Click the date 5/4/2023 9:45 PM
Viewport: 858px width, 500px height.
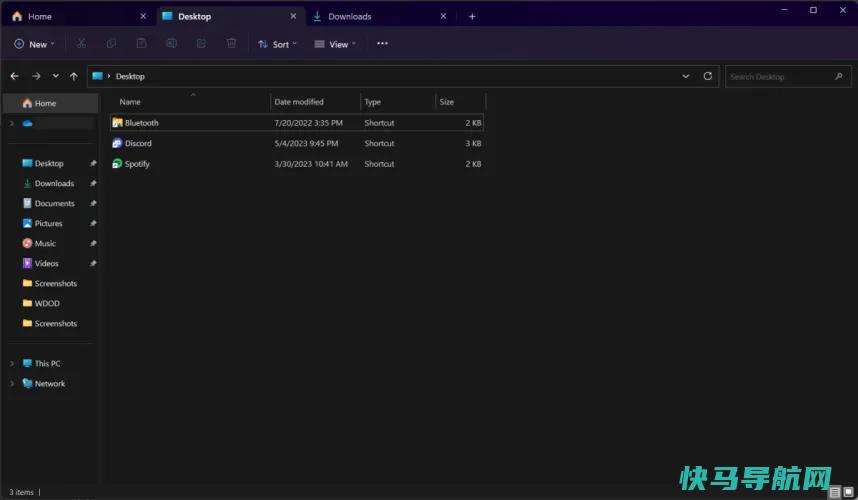tap(306, 143)
